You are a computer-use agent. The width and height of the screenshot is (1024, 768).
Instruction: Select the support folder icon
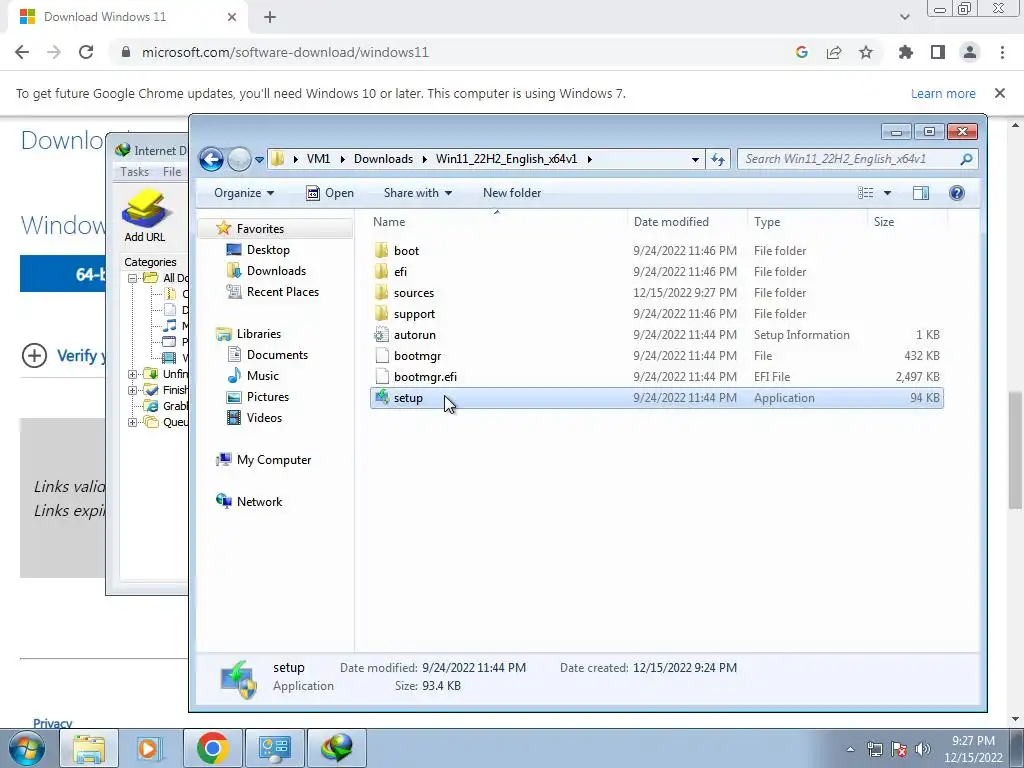point(381,313)
